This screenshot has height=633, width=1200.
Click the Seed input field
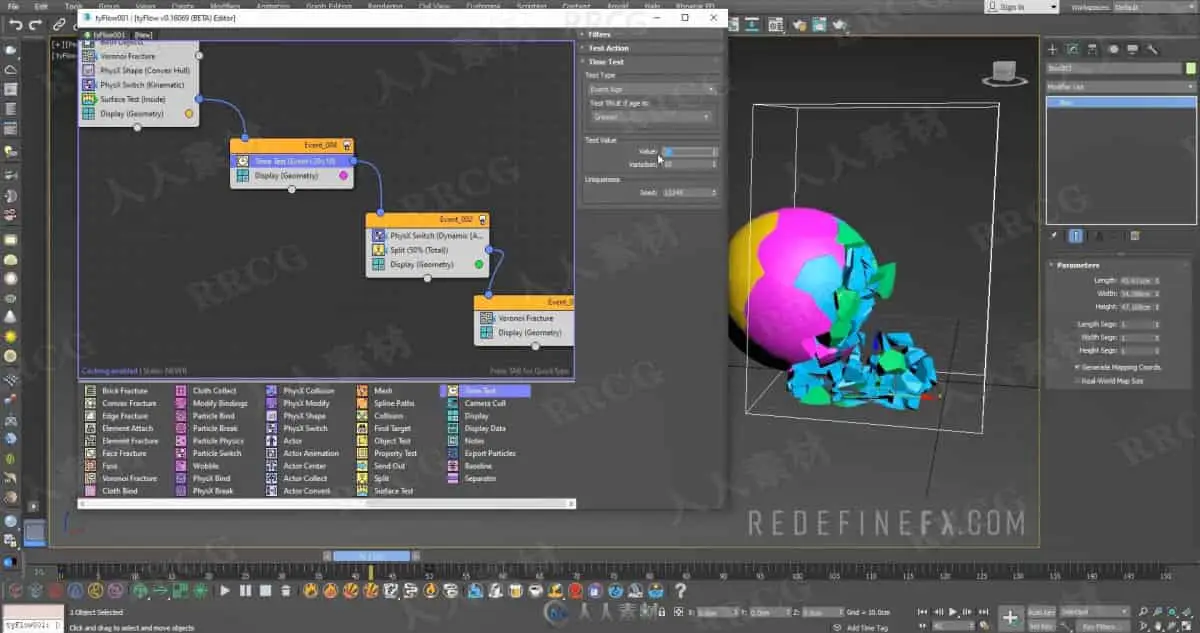tap(689, 192)
